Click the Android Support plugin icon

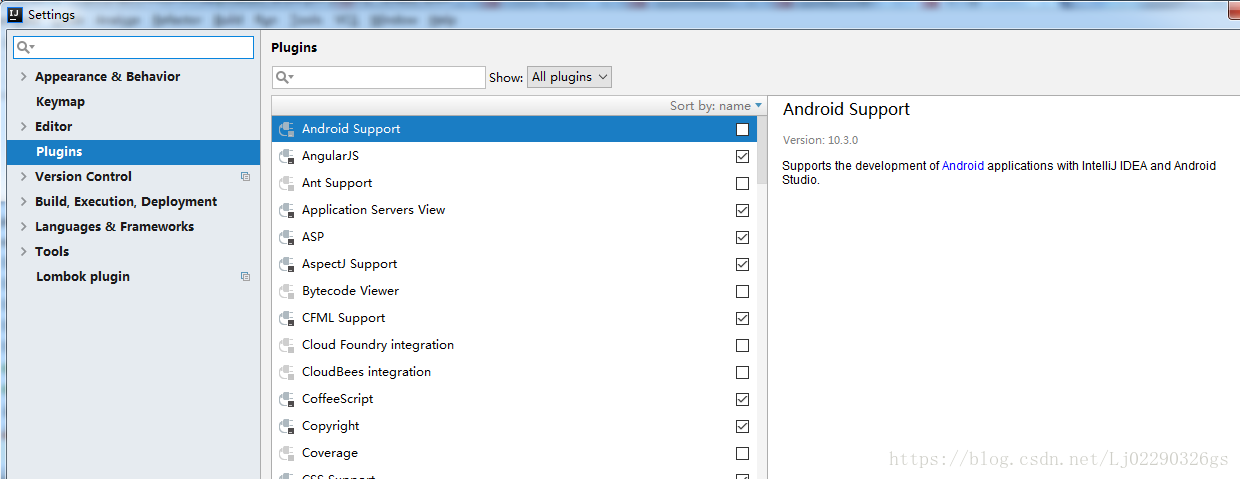pyautogui.click(x=287, y=129)
